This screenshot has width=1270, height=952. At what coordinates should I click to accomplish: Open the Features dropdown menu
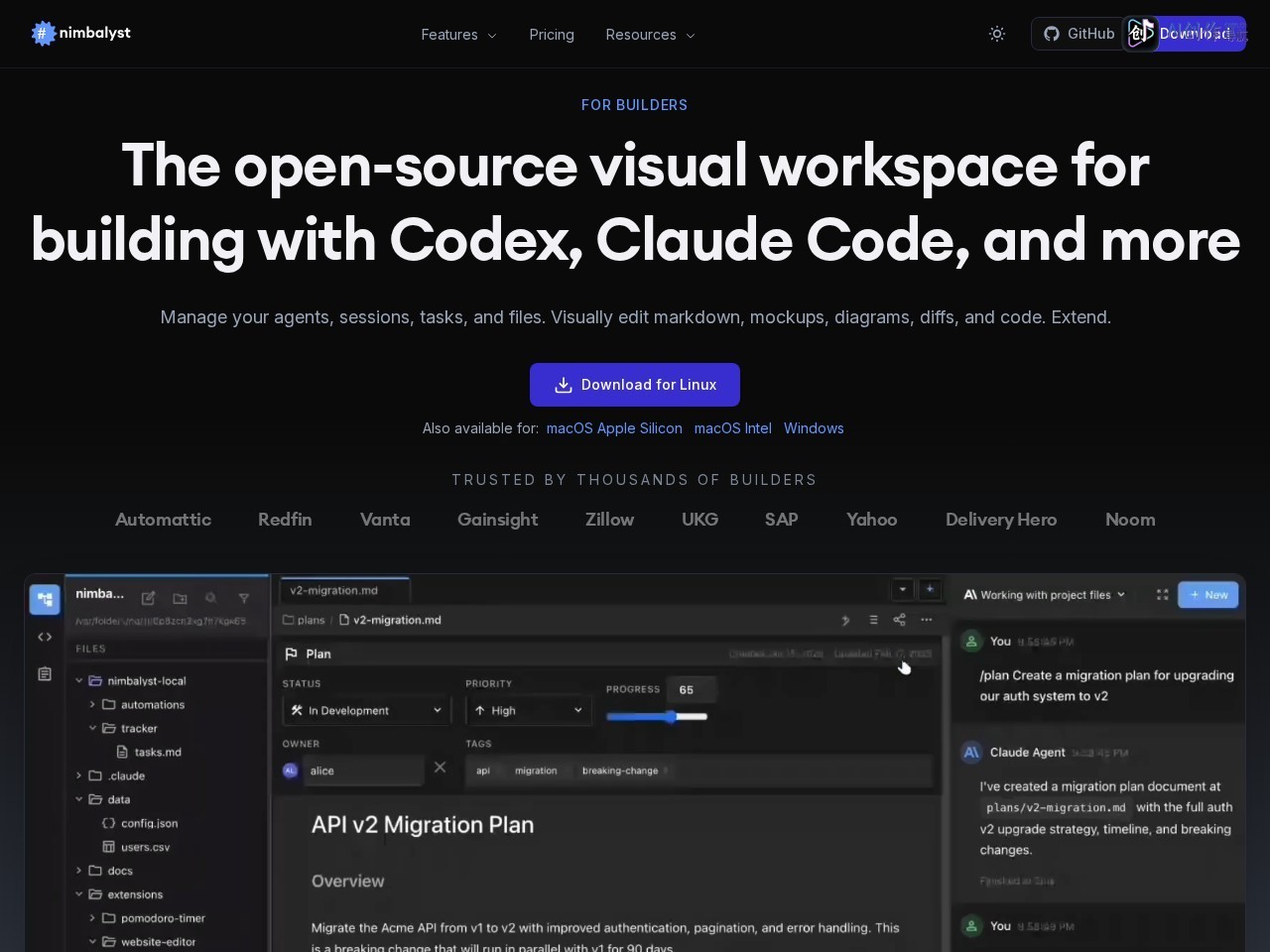click(x=458, y=35)
